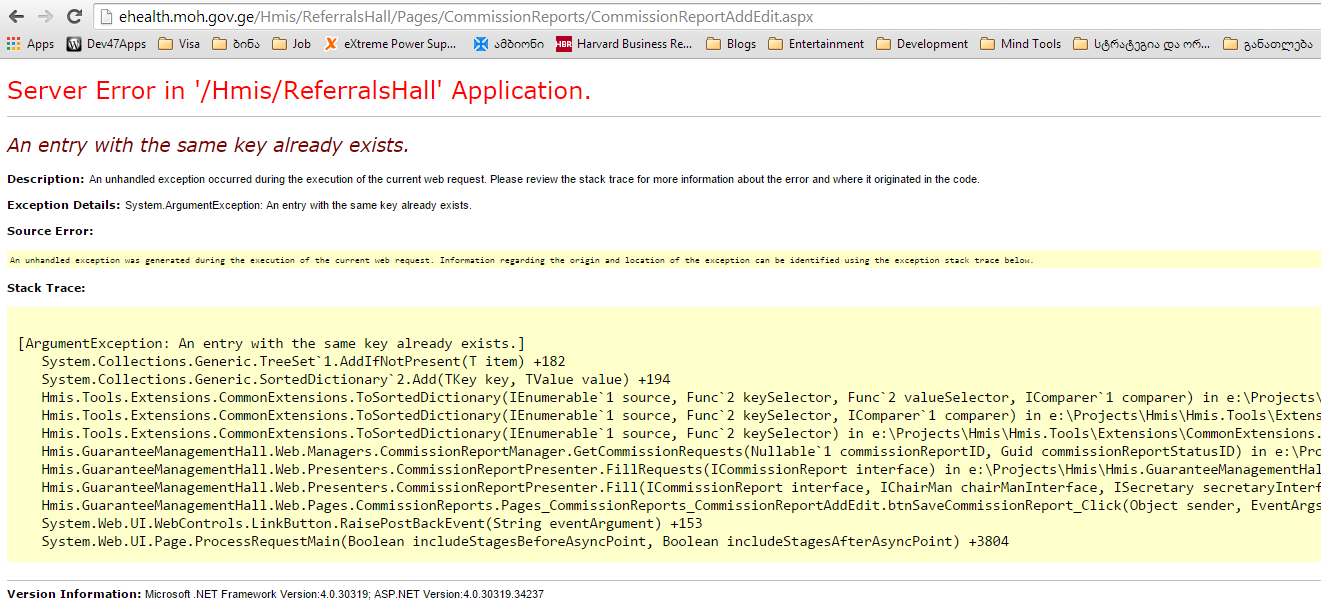This screenshot has width=1321, height=615.
Task: Expand the Blogs bookmarks folder
Action: click(x=731, y=44)
